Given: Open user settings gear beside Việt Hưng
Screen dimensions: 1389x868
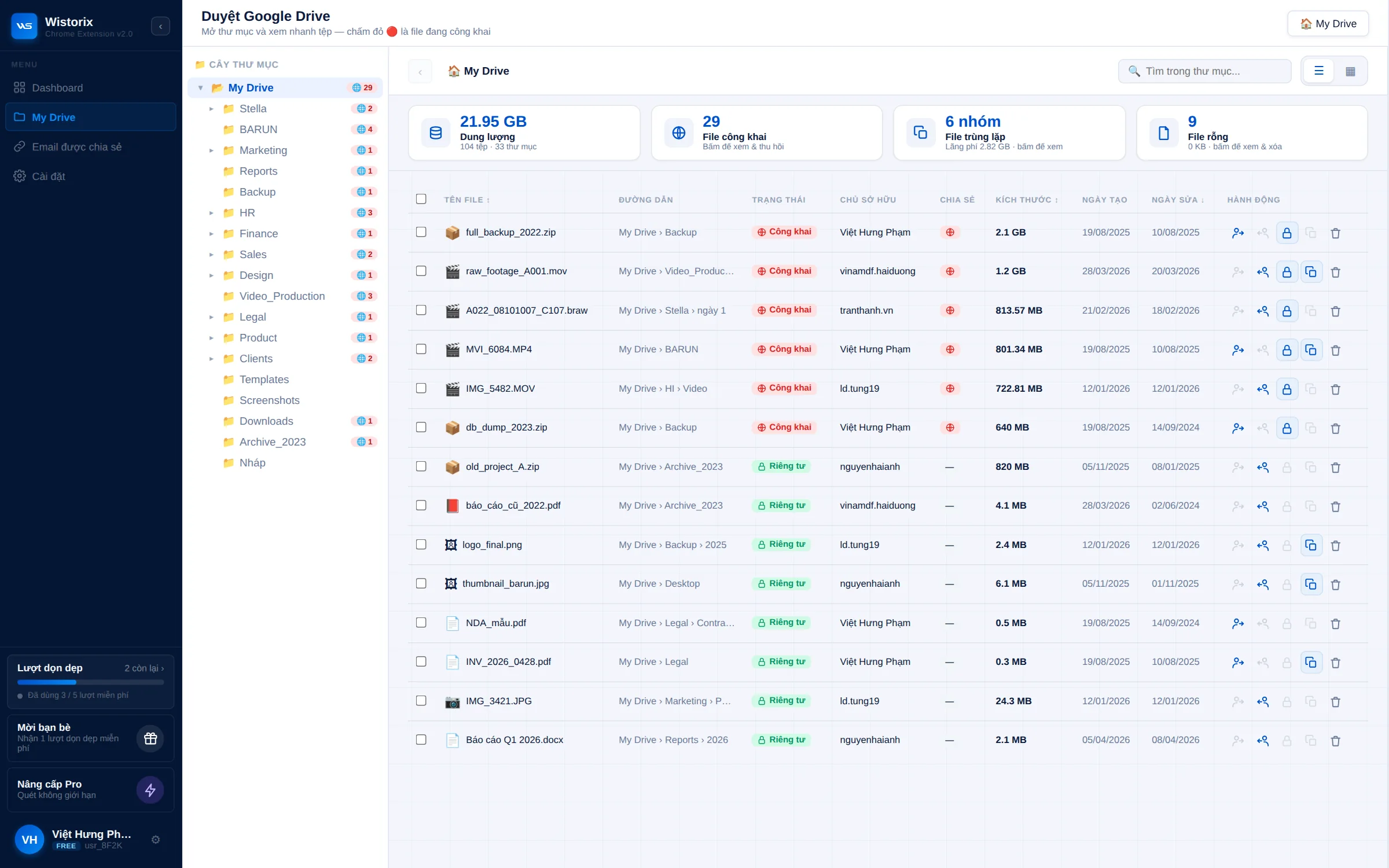Looking at the screenshot, I should [155, 840].
